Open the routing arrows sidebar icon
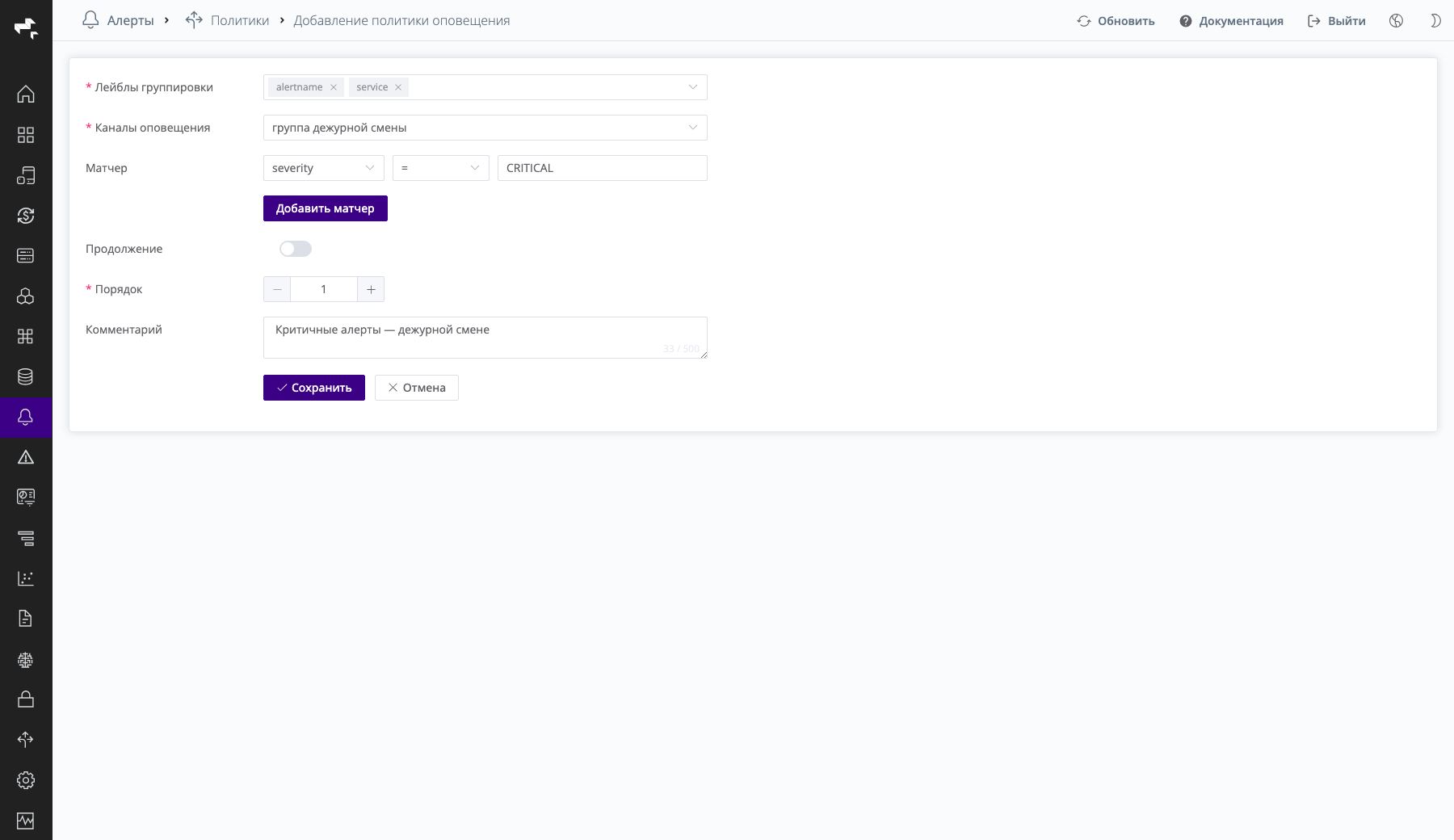This screenshot has width=1454, height=840. [x=26, y=740]
